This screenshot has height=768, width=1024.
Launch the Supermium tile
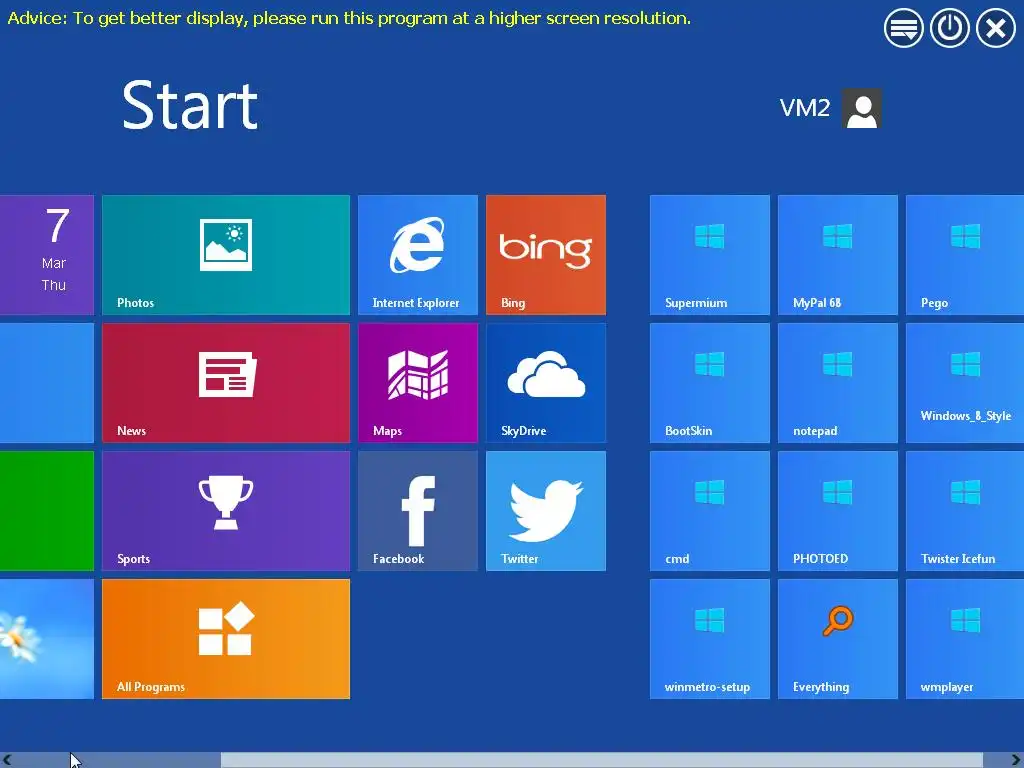(x=710, y=255)
